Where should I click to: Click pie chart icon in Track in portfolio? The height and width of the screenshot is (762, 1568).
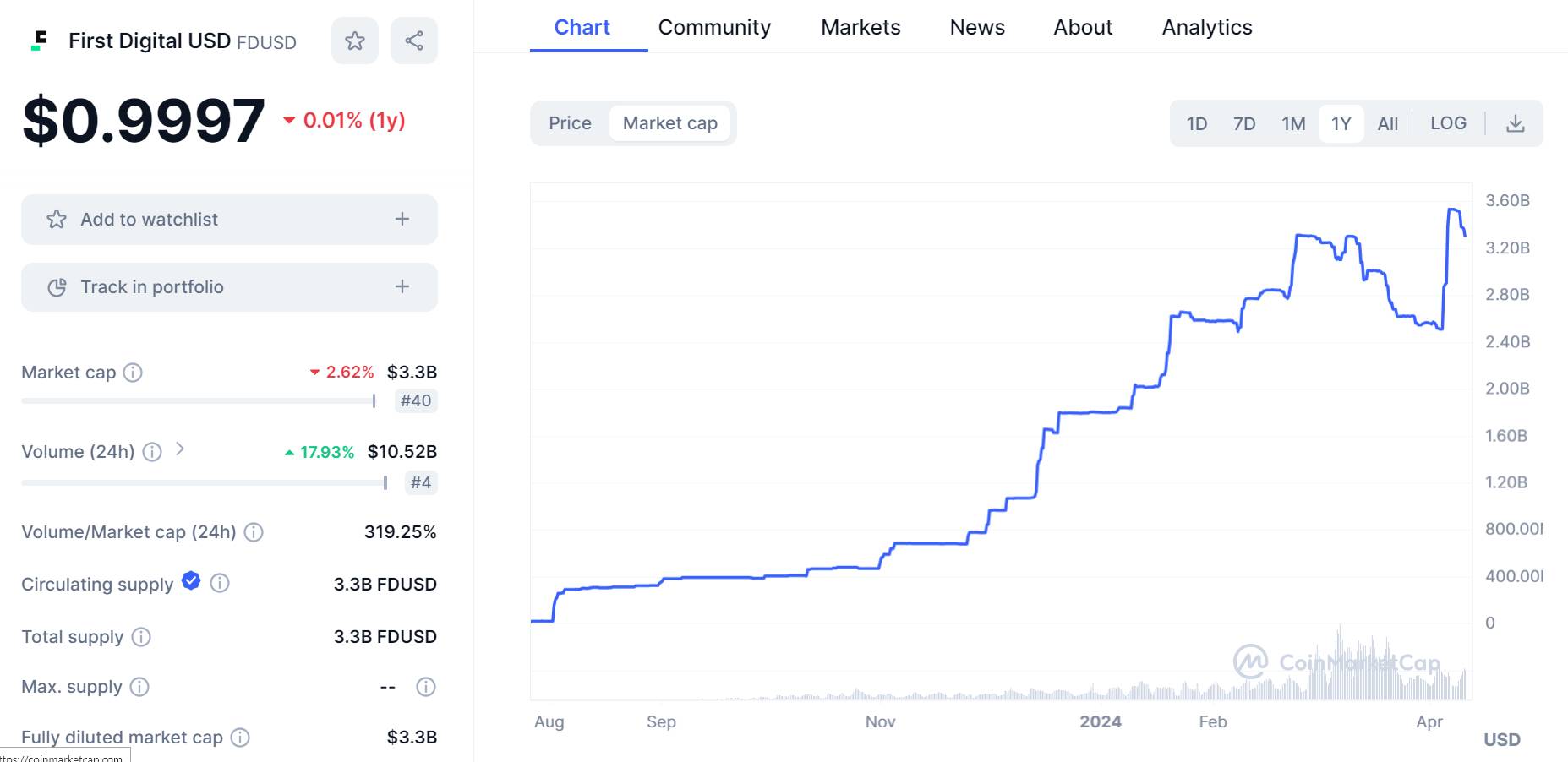pyautogui.click(x=57, y=287)
